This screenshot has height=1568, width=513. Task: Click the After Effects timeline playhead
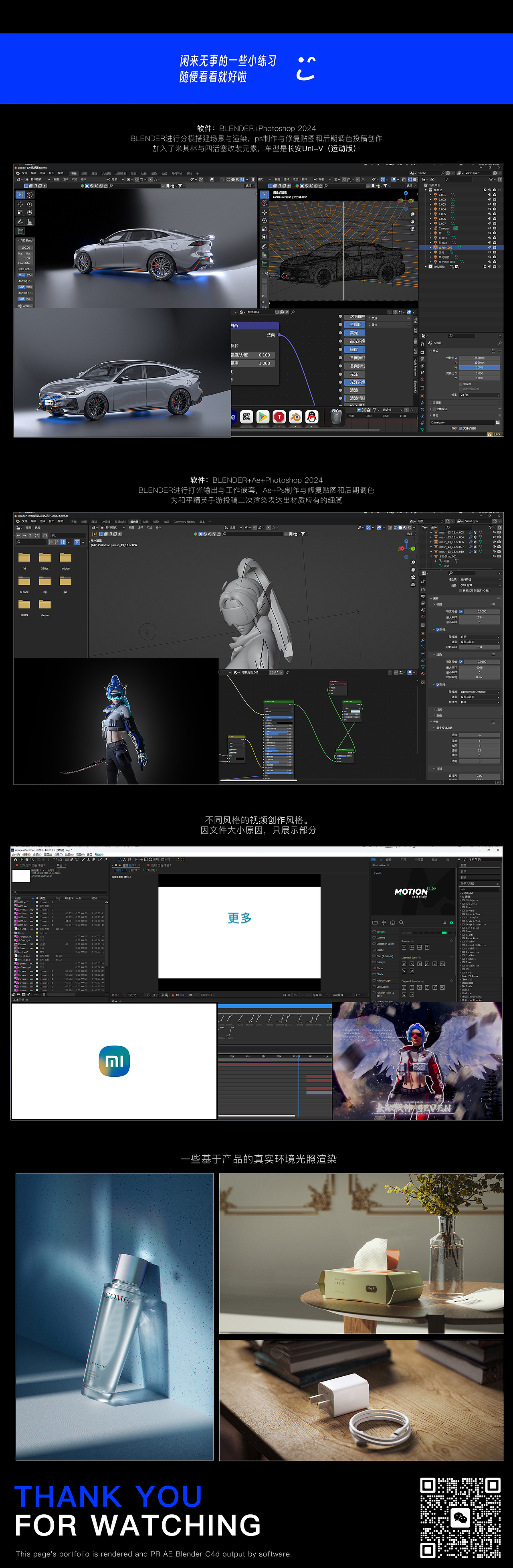point(298,1056)
